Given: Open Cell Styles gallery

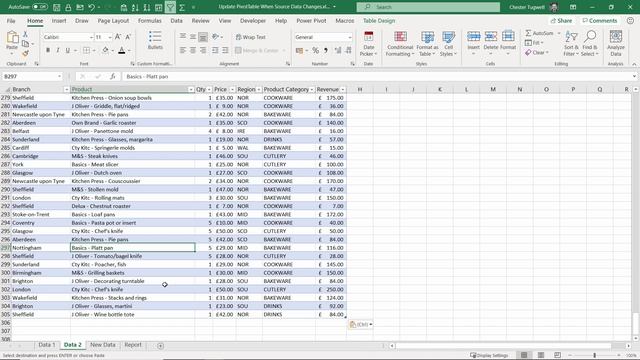Looking at the screenshot, I should [448, 43].
